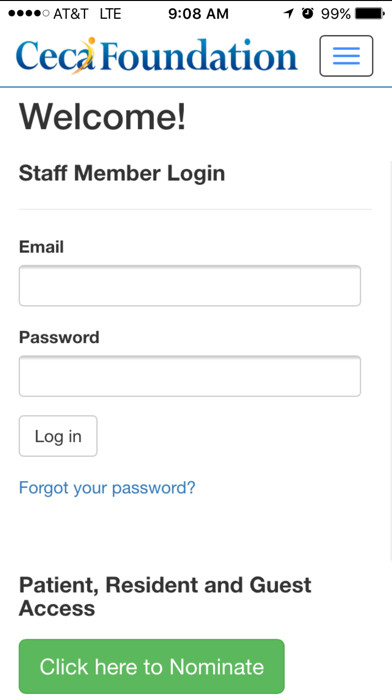392x696 pixels.
Task: Tap the AT&T carrier label
Action: pyautogui.click(x=71, y=14)
